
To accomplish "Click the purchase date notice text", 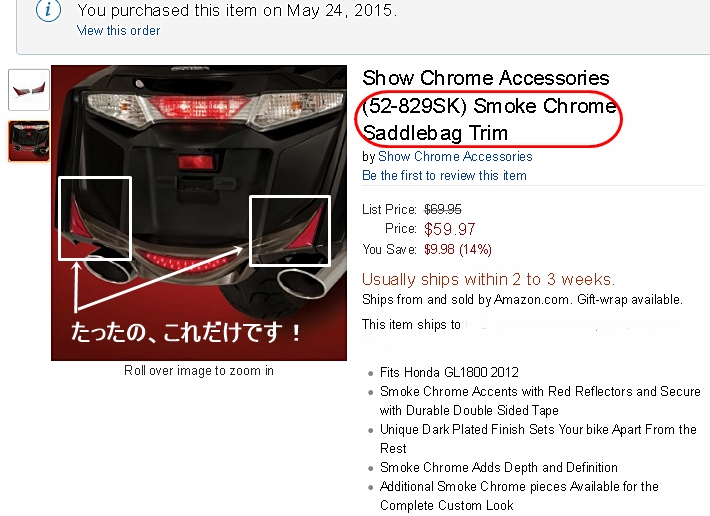I will [237, 10].
